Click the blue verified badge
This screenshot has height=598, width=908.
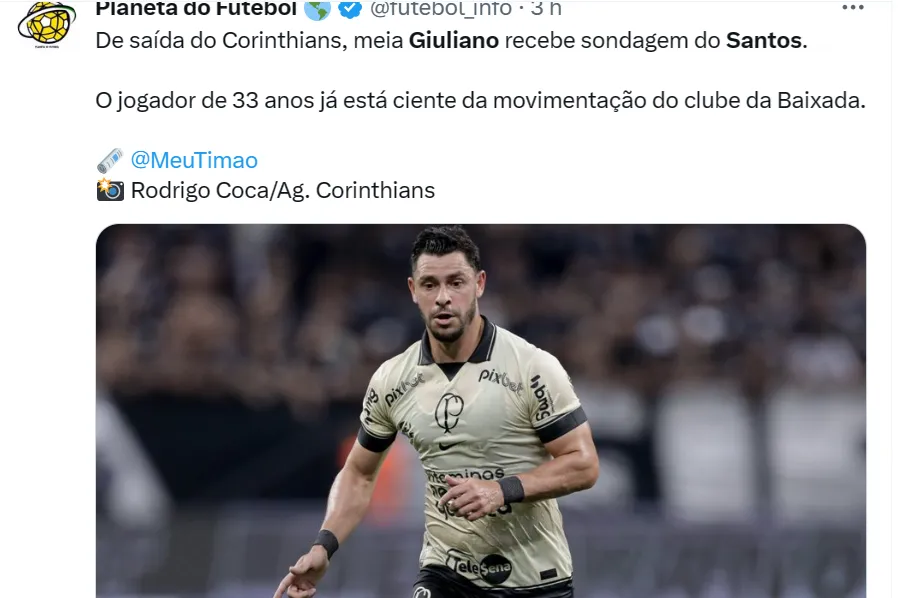pos(350,9)
